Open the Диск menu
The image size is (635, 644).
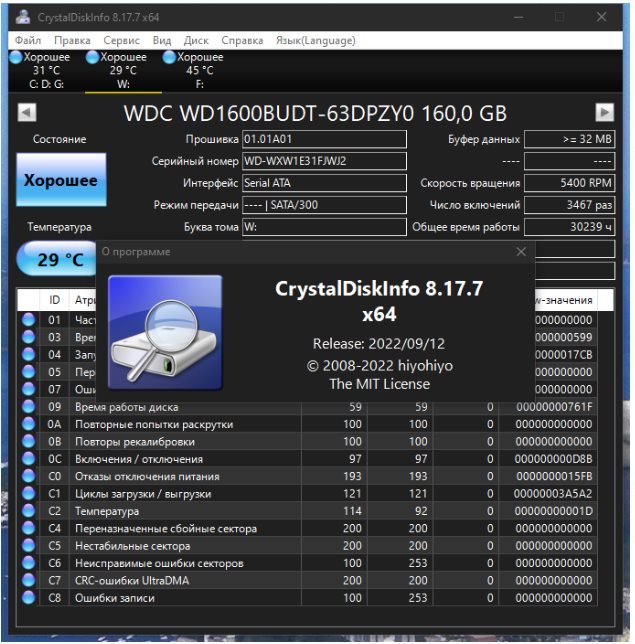pos(196,40)
